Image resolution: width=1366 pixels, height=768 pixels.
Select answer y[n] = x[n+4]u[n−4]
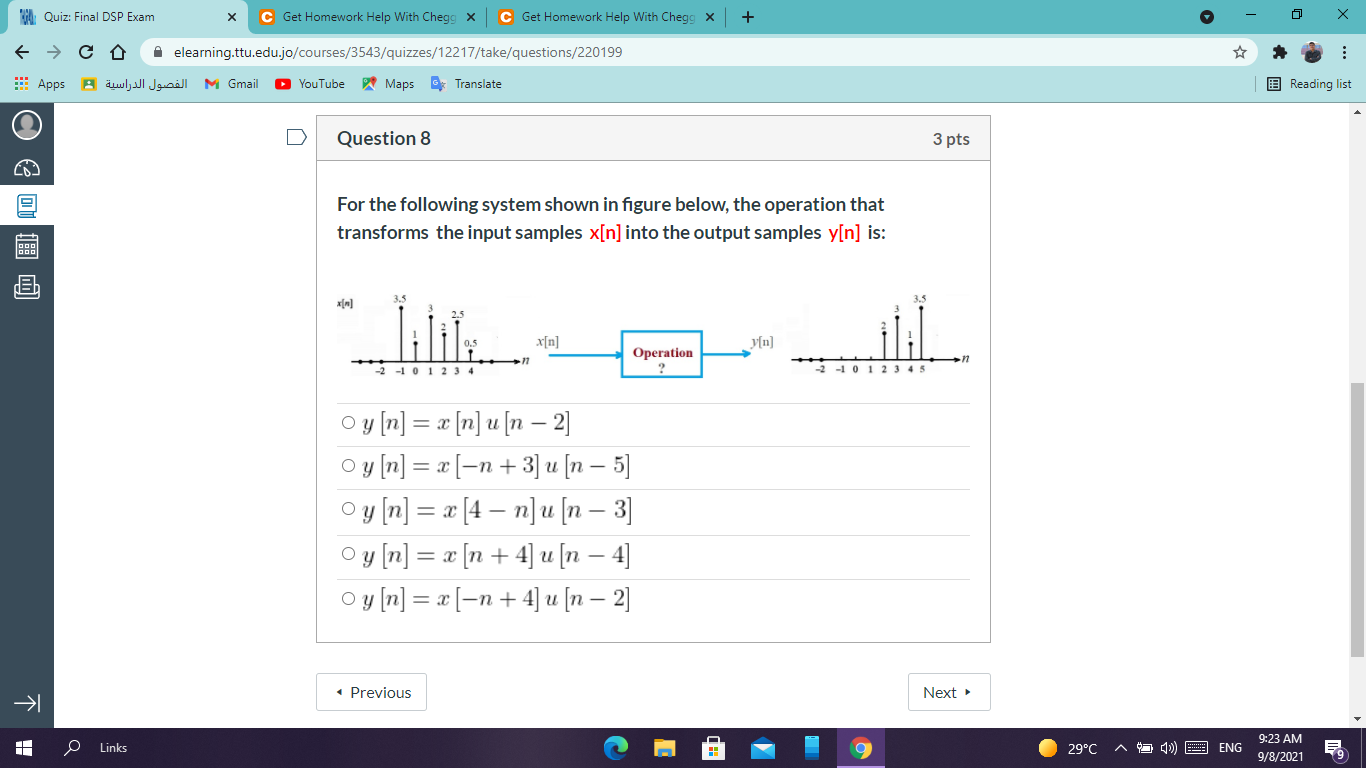pyautogui.click(x=347, y=556)
